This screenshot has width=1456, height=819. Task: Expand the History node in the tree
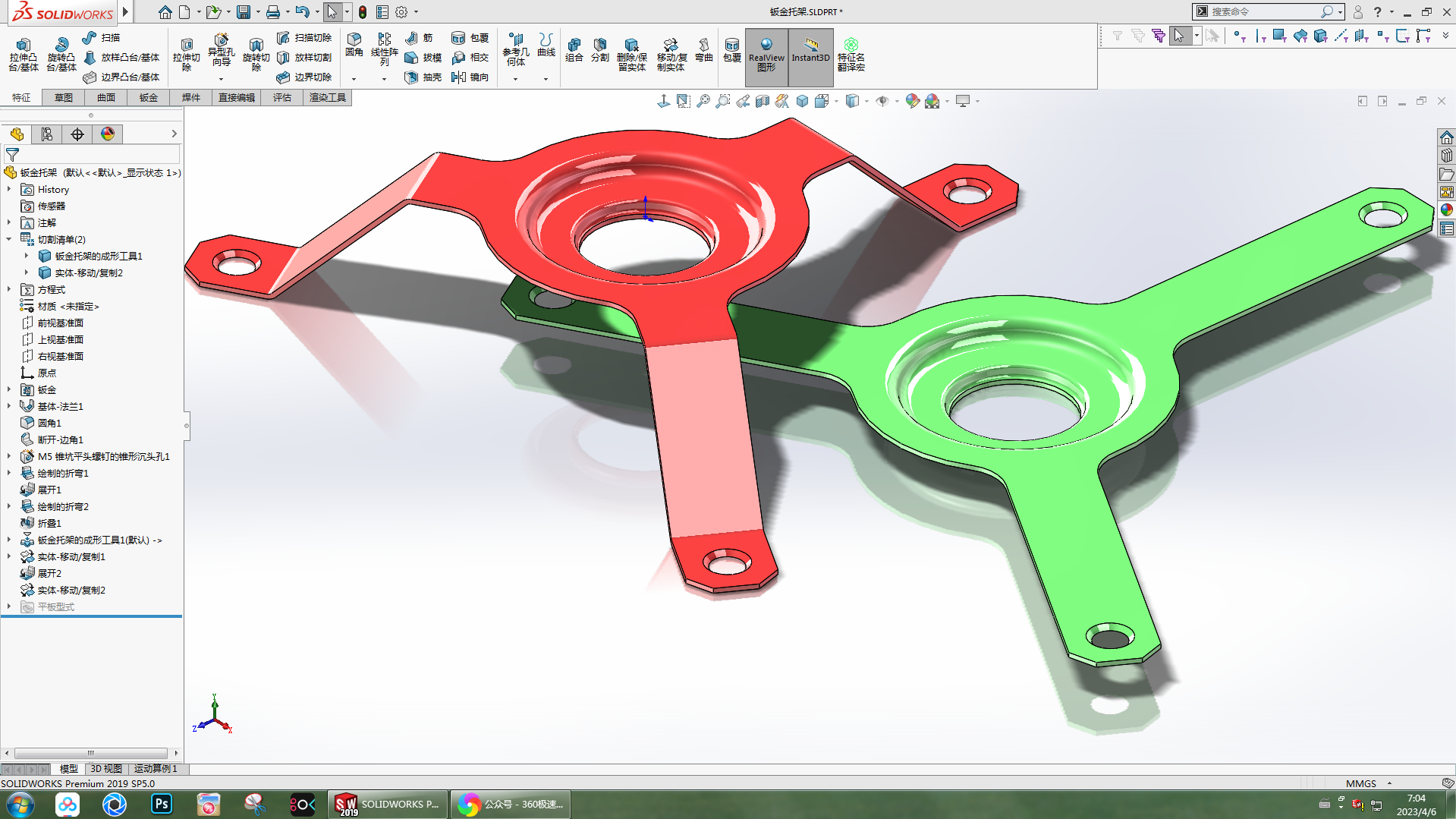[x=9, y=189]
